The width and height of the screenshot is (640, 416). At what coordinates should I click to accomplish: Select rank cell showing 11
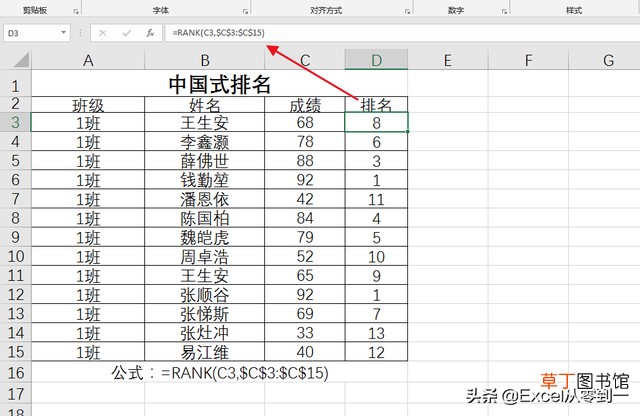coord(376,199)
